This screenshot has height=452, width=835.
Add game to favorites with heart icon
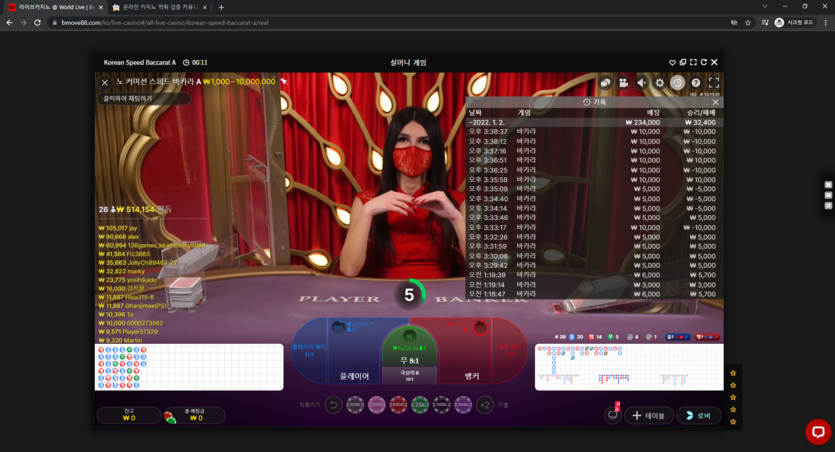[x=672, y=62]
